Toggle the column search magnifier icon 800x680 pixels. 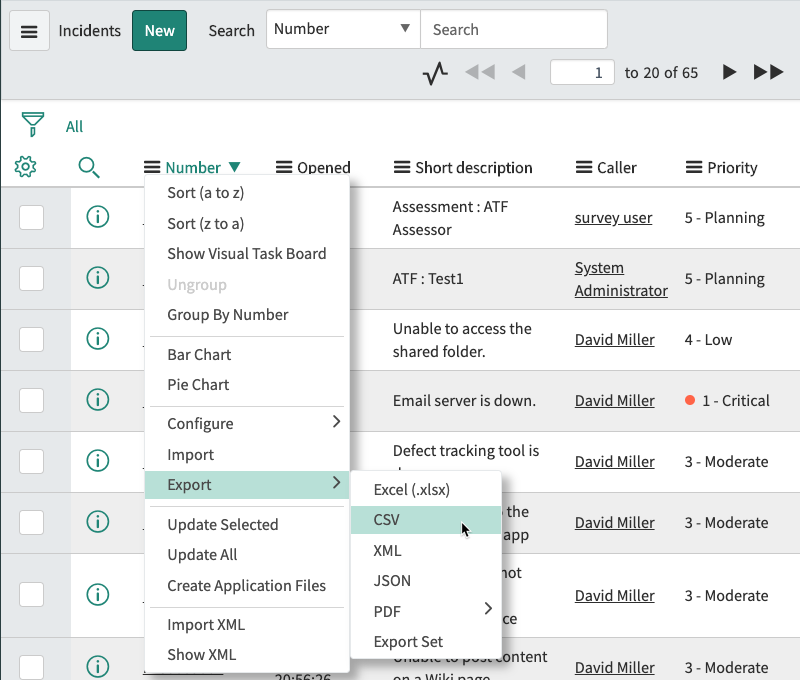click(x=89, y=167)
